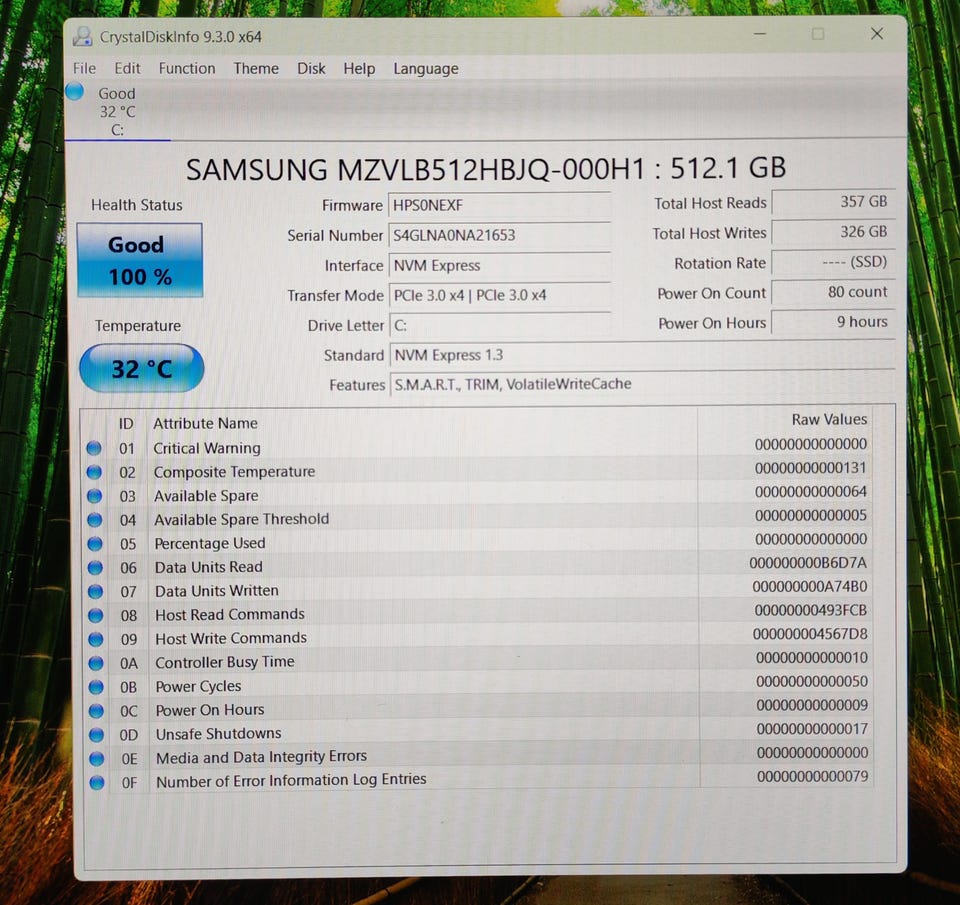Click the Total Host Reads value 357 GB

click(x=833, y=201)
